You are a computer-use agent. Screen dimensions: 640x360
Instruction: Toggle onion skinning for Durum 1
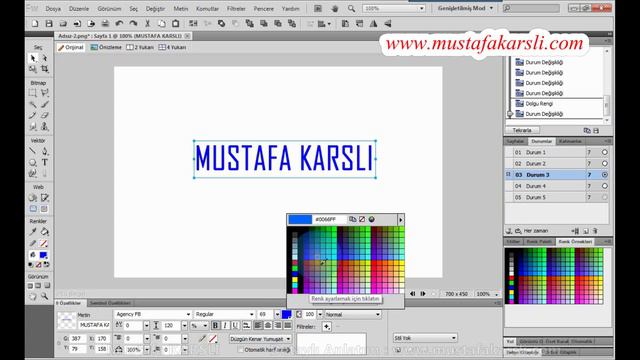point(604,152)
